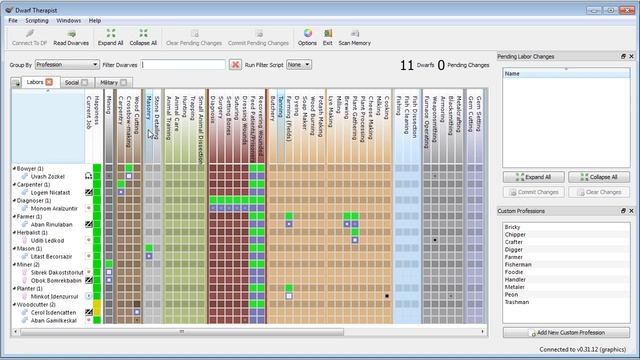Close the Custom Professions panel

click(631, 211)
